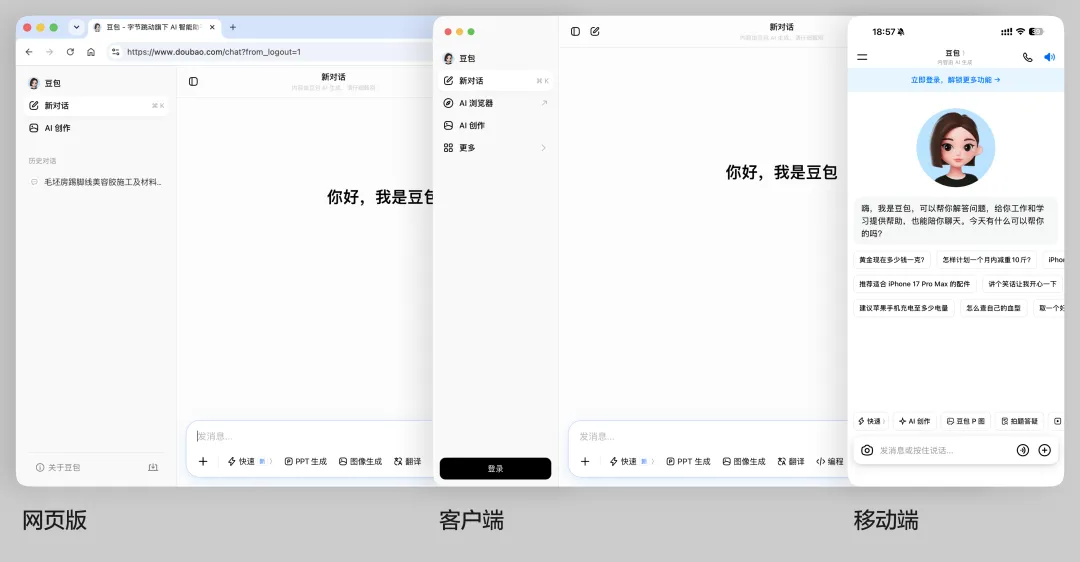Tap plus circle icon in mobile input bar
1080x562 pixels.
(x=1044, y=450)
